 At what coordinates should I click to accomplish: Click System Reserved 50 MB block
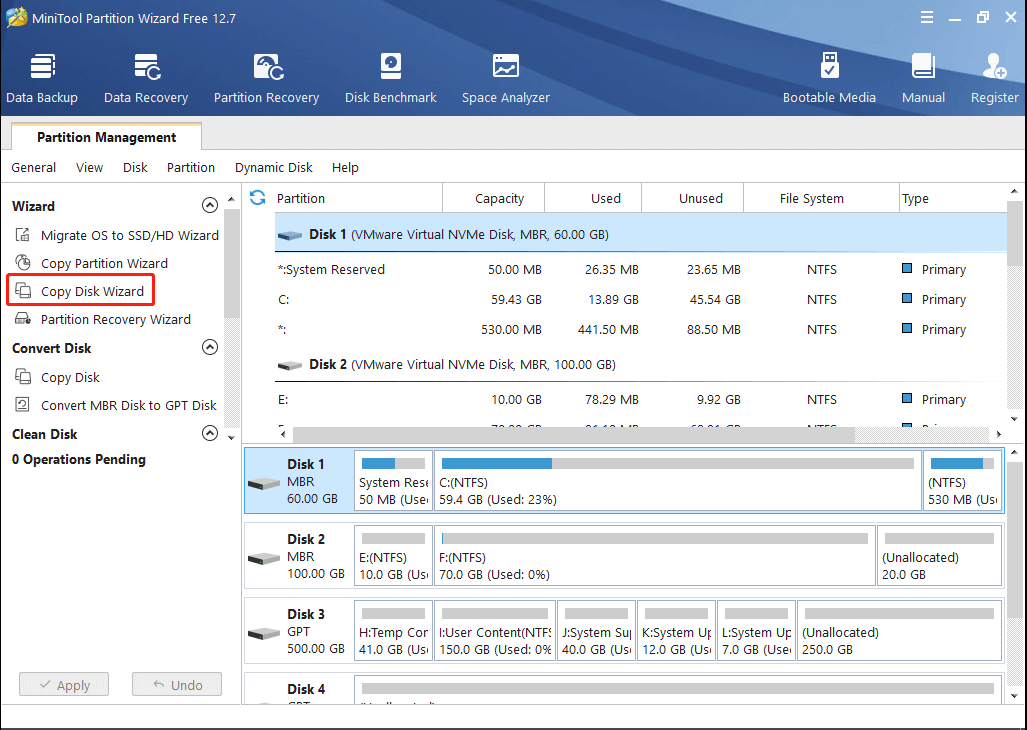[393, 481]
